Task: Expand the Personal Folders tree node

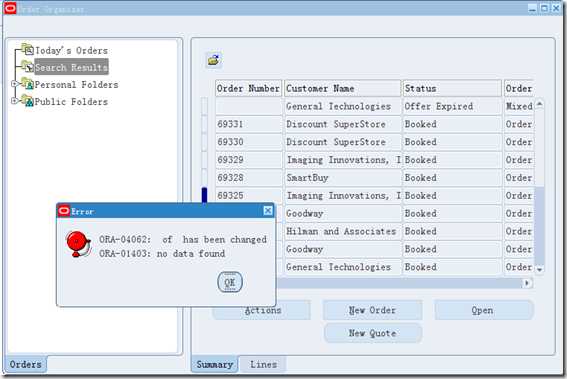Action: click(14, 84)
